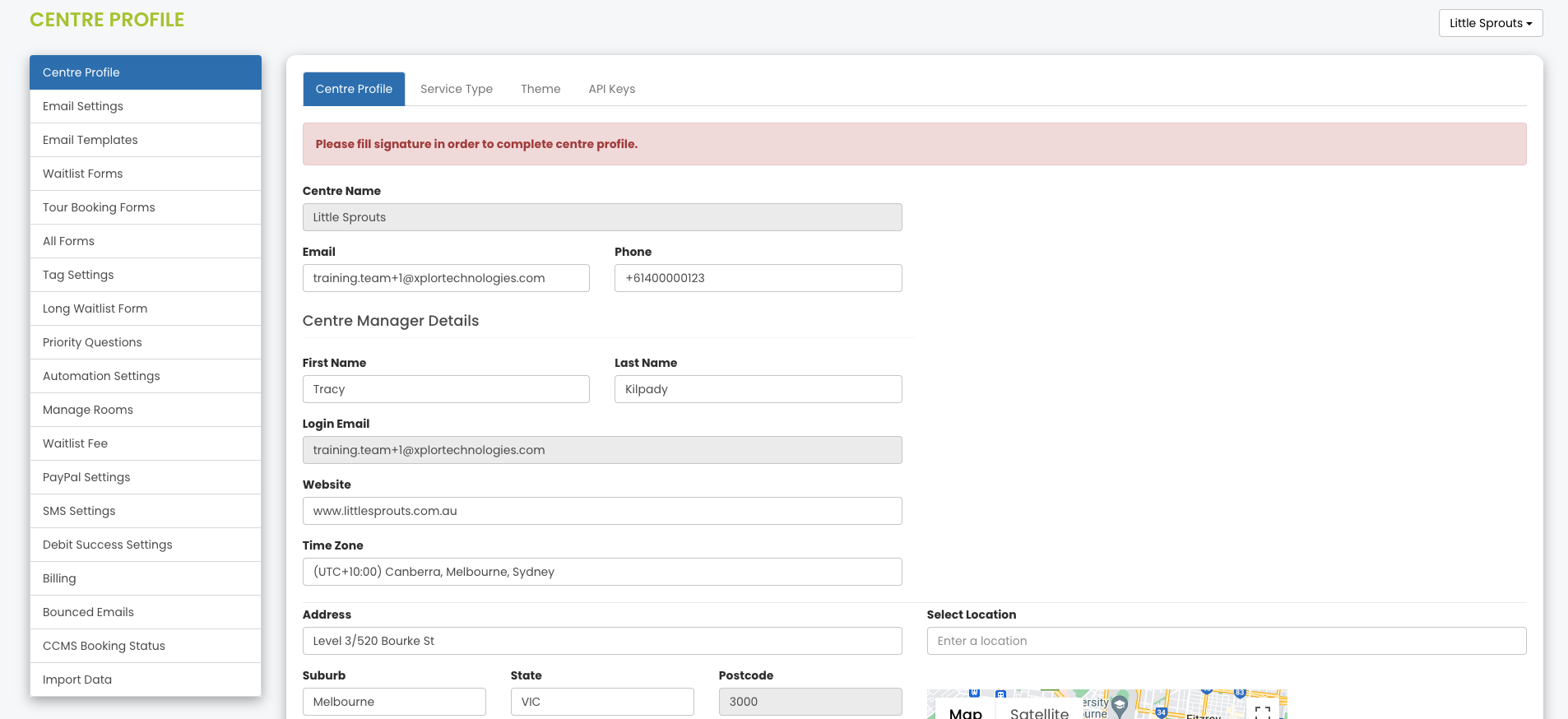Switch the map to Satellite view
1568x719 pixels.
tap(1039, 709)
